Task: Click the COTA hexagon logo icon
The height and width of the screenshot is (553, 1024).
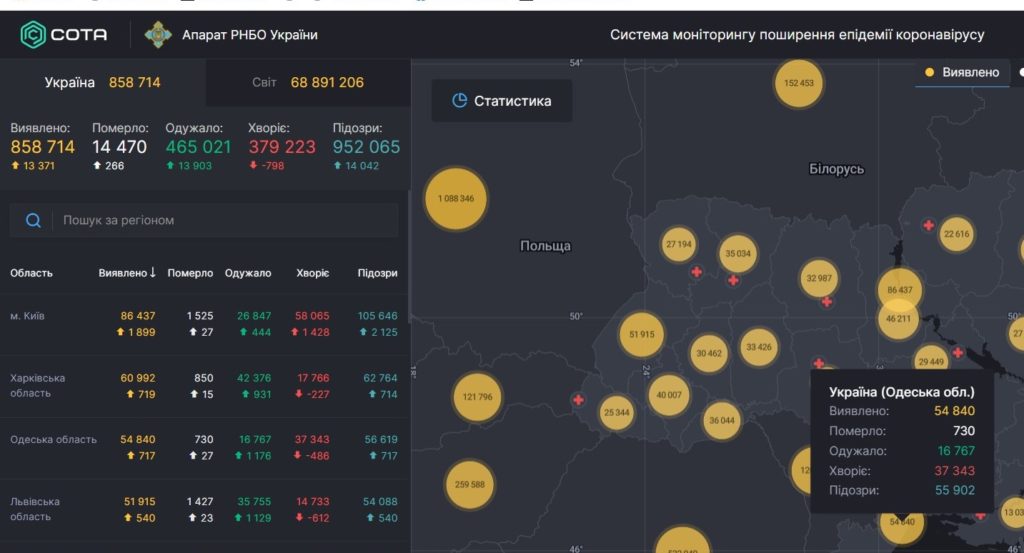Action: coord(33,35)
